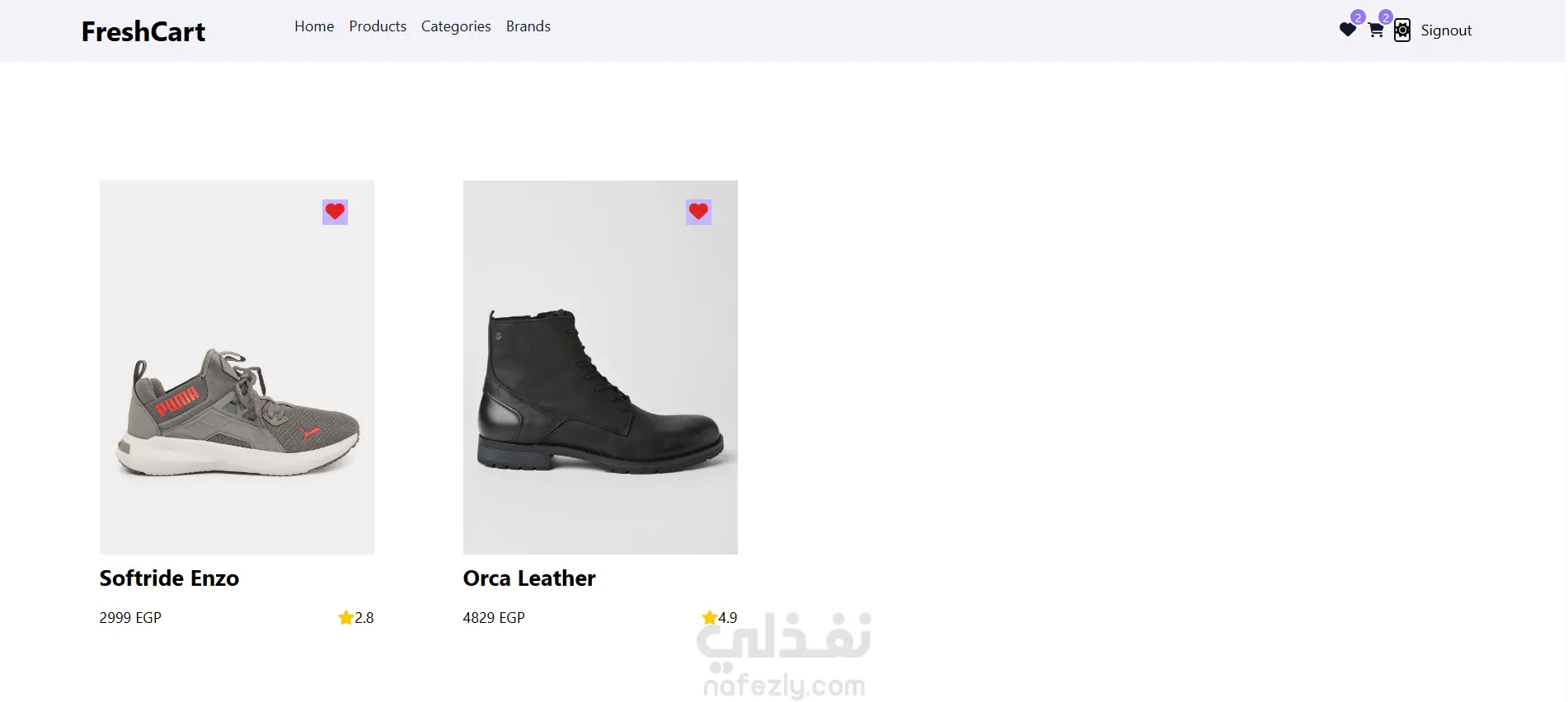
Task: Open the Brands page
Action: click(528, 26)
